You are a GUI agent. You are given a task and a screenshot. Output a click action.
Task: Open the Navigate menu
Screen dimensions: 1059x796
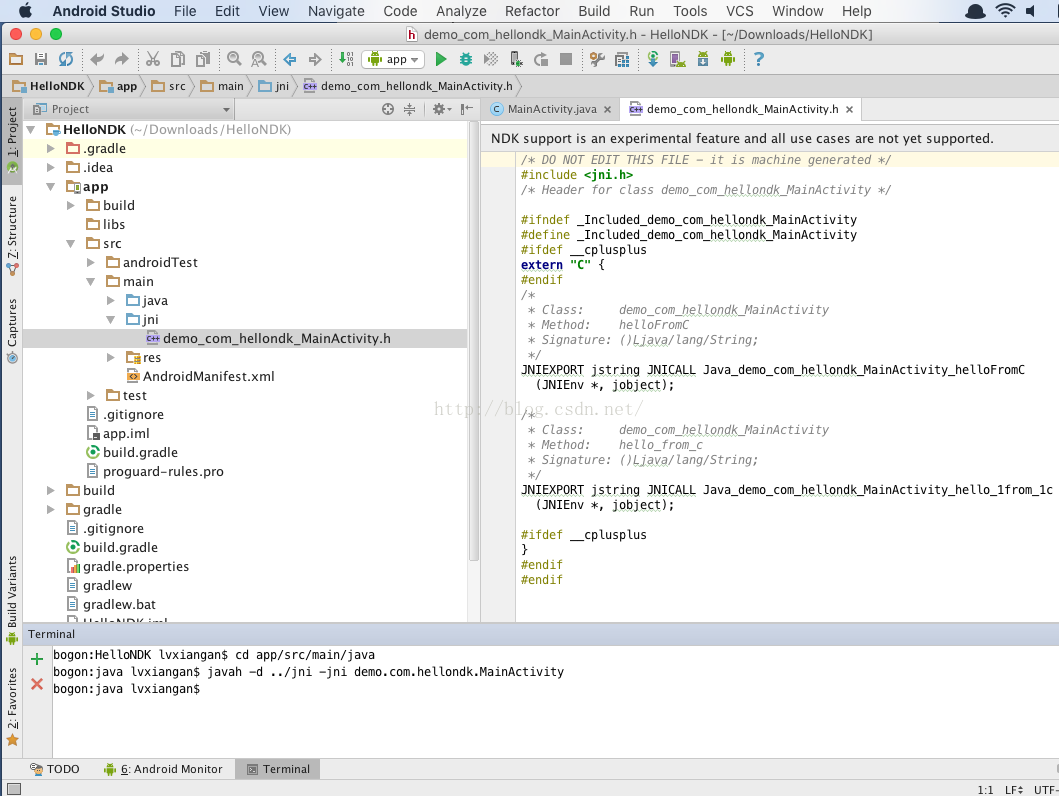[336, 11]
